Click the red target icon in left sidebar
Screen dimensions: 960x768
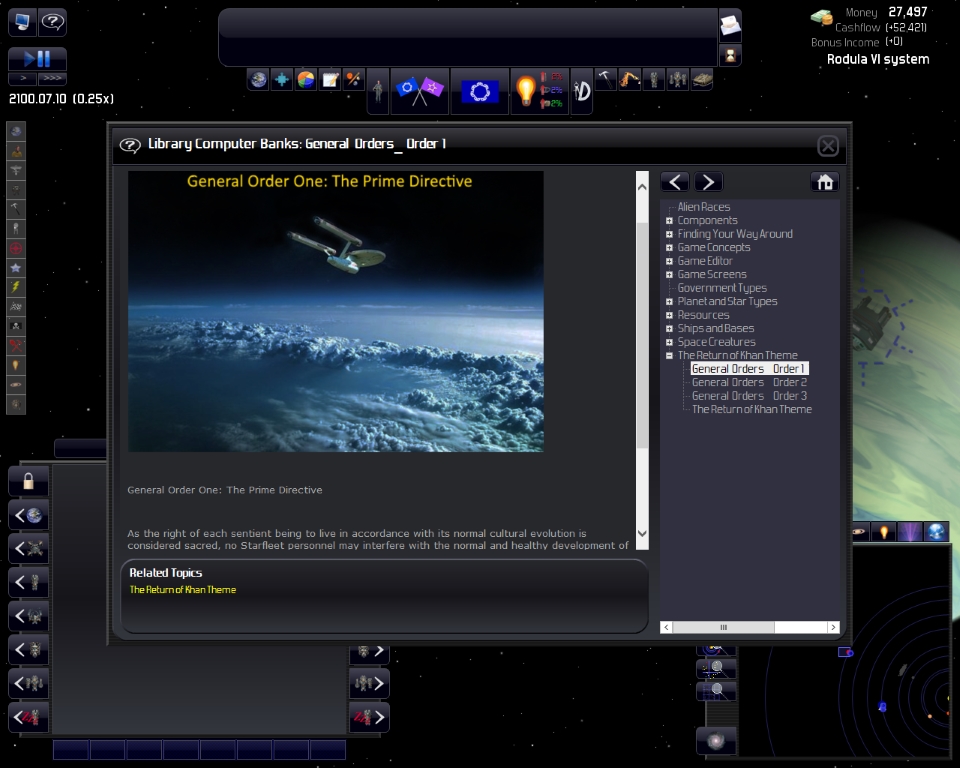click(x=16, y=248)
